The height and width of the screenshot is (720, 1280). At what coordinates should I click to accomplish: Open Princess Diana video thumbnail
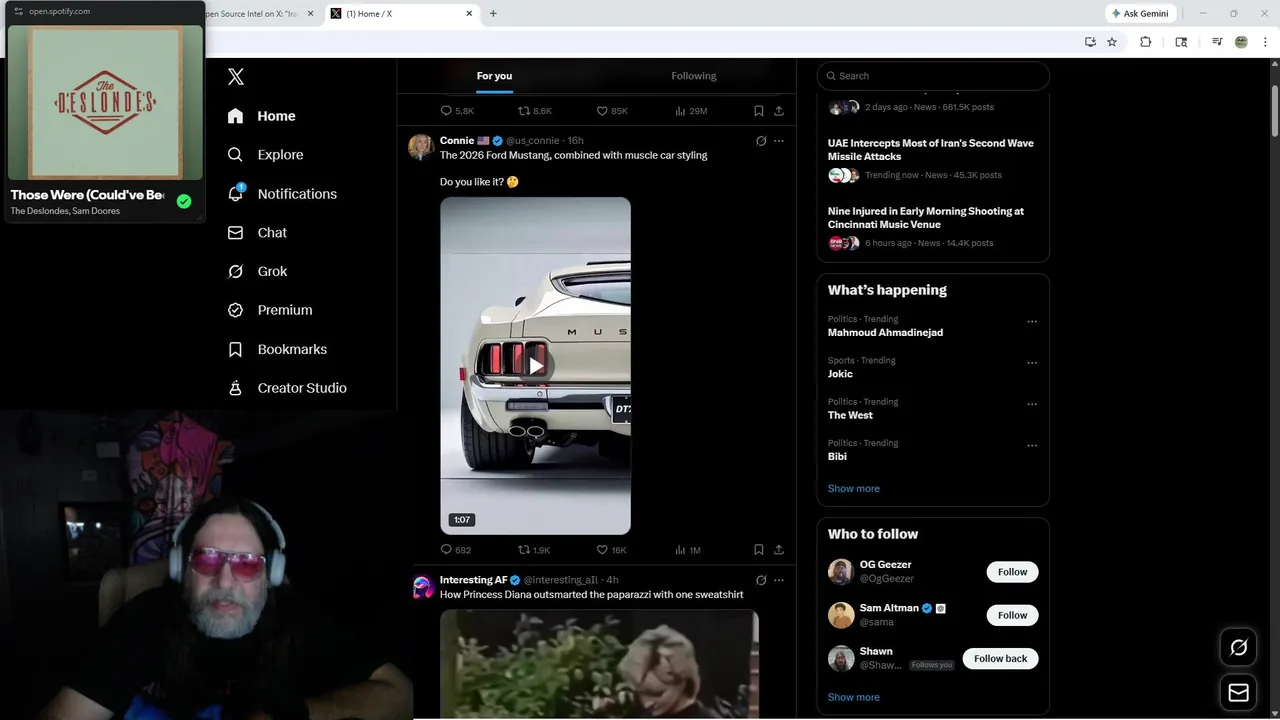point(599,664)
